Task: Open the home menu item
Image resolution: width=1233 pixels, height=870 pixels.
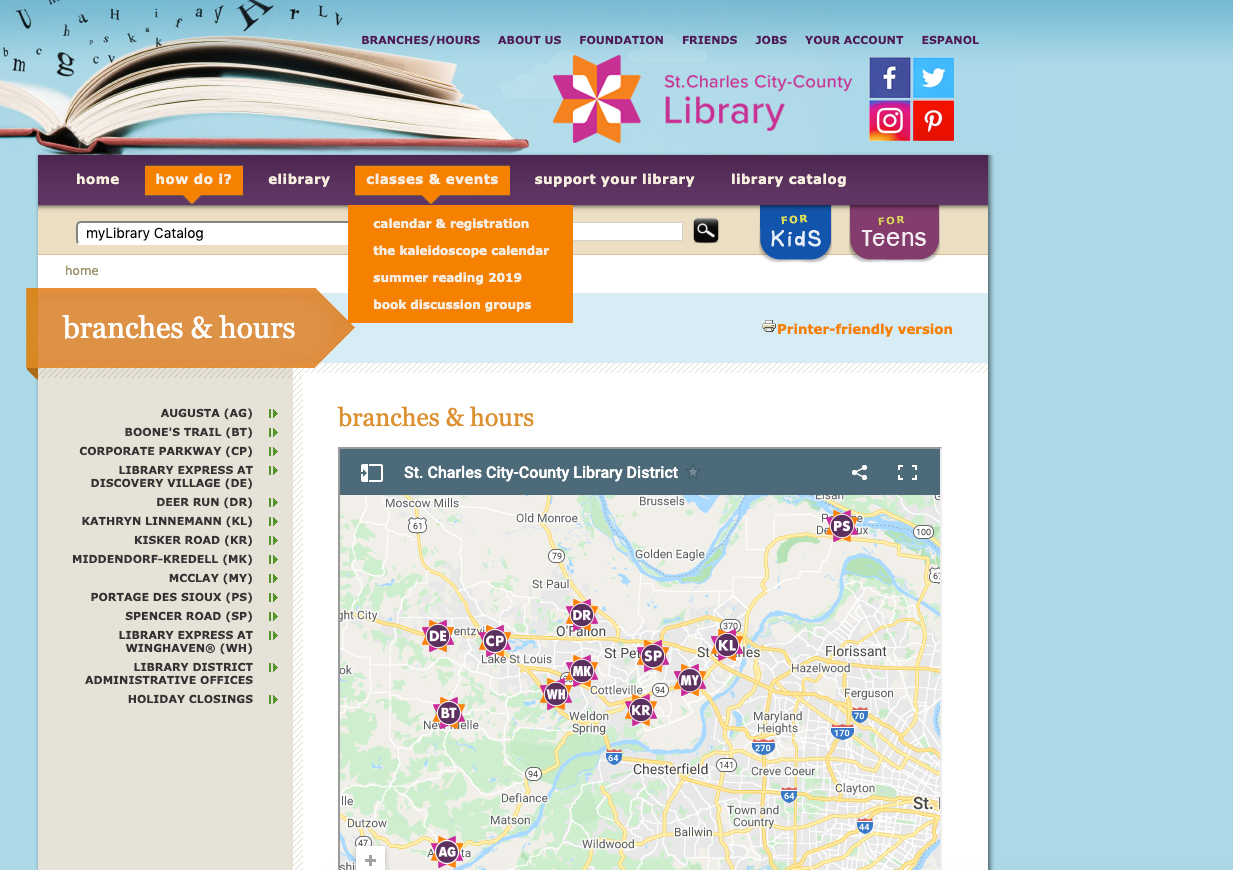Action: tap(98, 179)
